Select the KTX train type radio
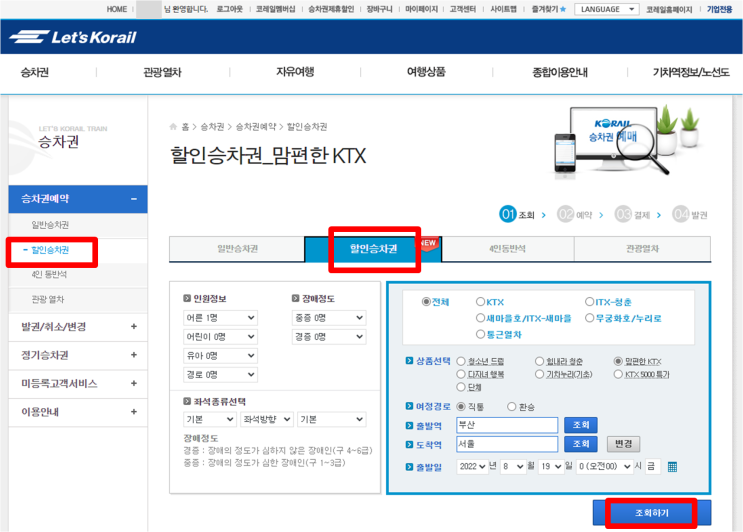 click(x=480, y=302)
